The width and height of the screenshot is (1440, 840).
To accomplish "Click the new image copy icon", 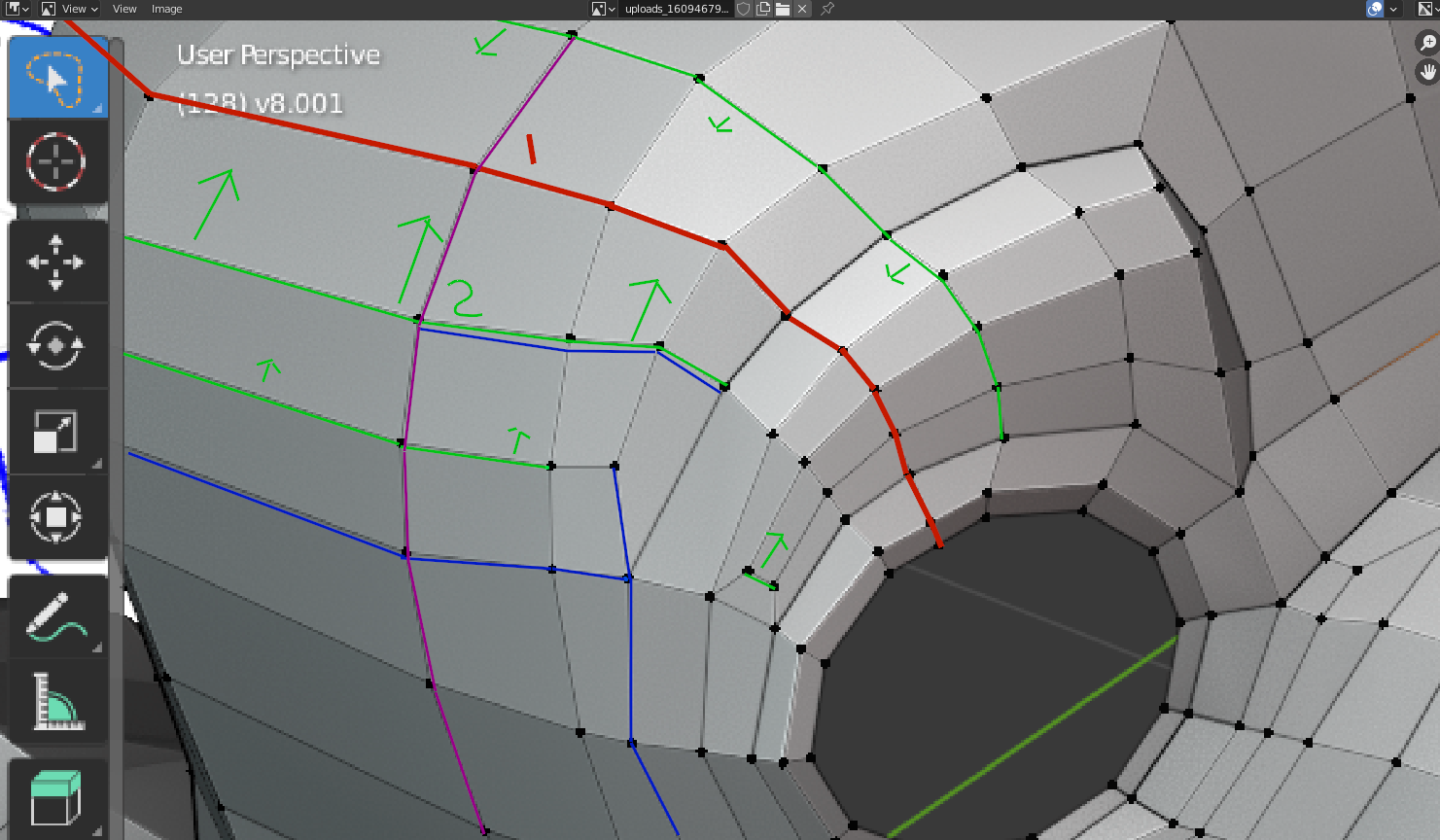I will (763, 9).
